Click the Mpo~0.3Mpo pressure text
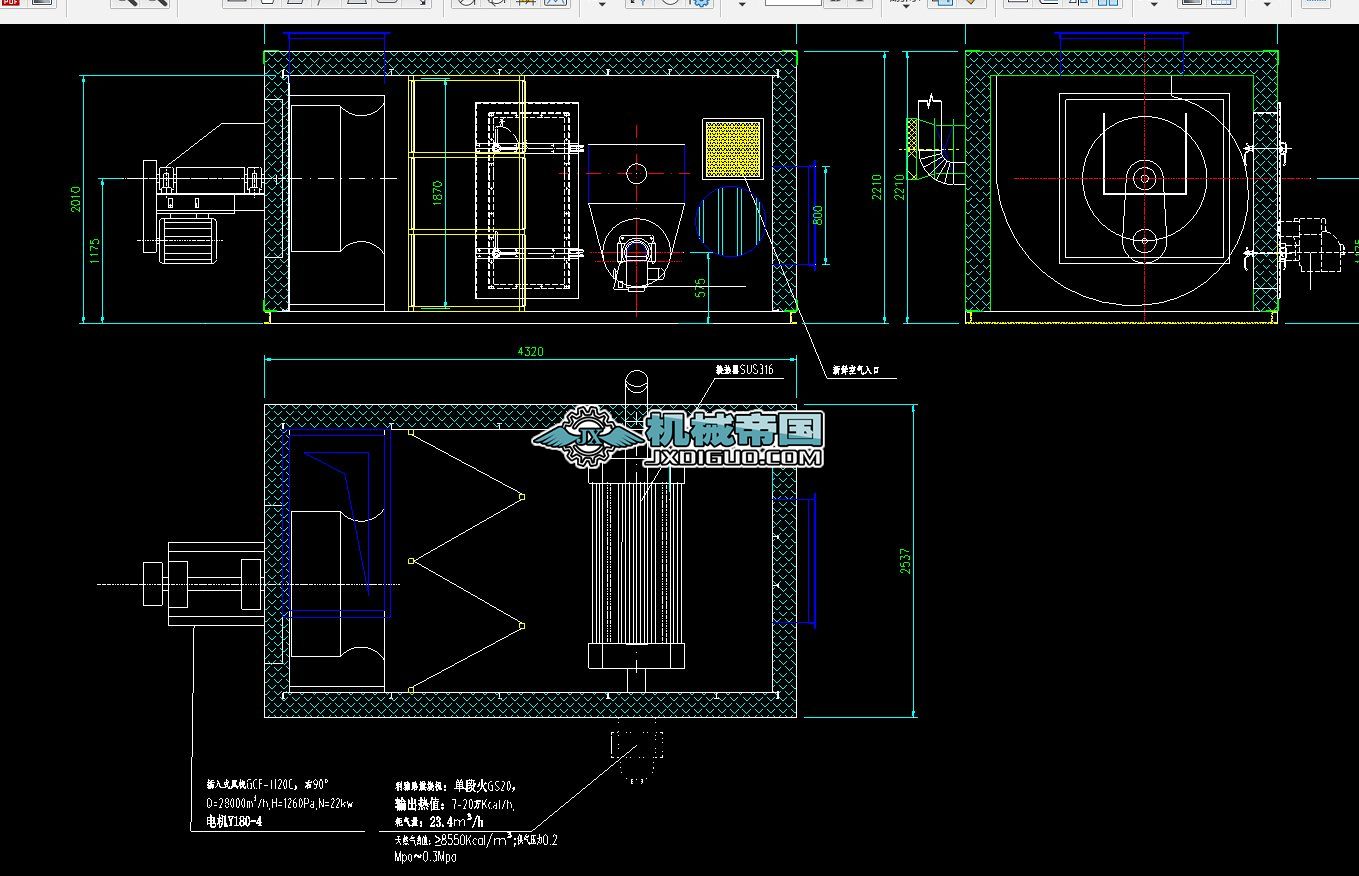 tap(426, 858)
